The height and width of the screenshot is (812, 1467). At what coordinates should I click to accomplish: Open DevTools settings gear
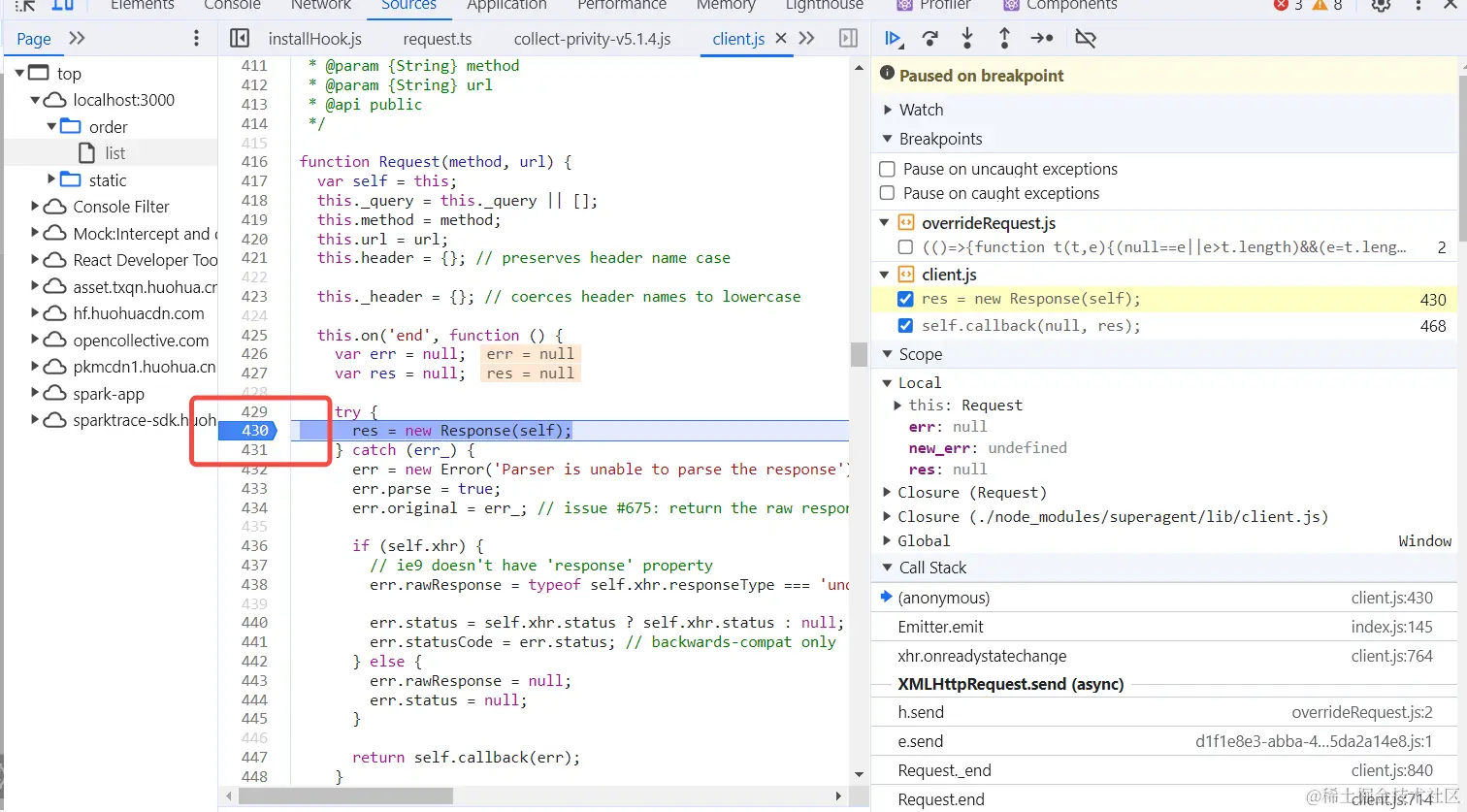pos(1381,5)
